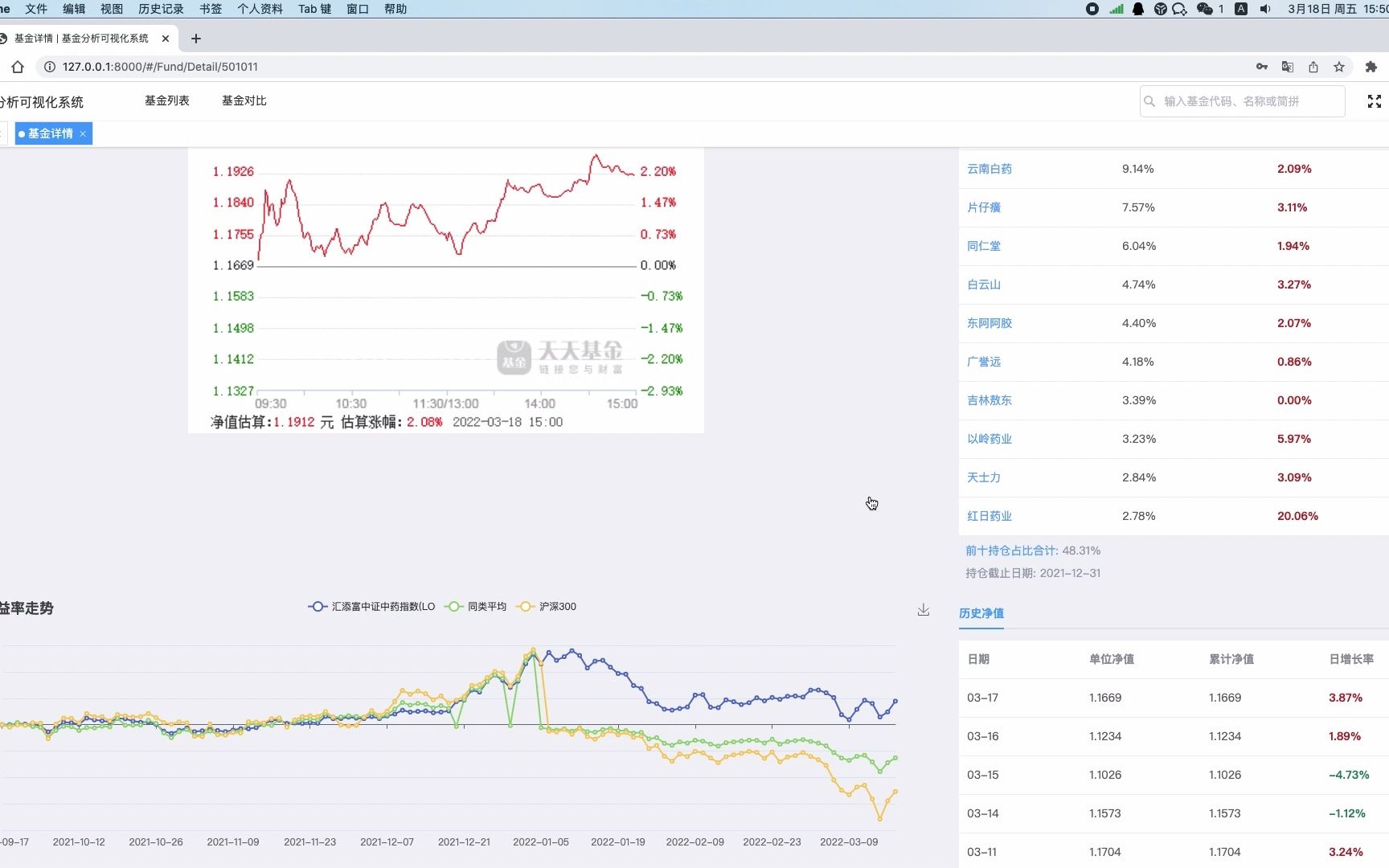Click the browser home icon
Image resolution: width=1389 pixels, height=868 pixels.
[18, 67]
